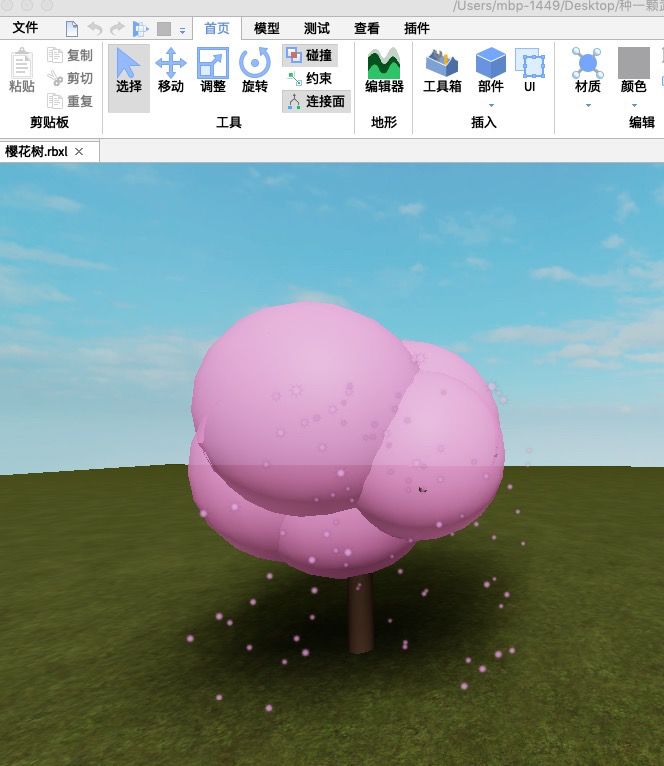Viewport: 664px width, 766px height.
Task: Click the 剪切 (Cut) button
Action: [70, 78]
